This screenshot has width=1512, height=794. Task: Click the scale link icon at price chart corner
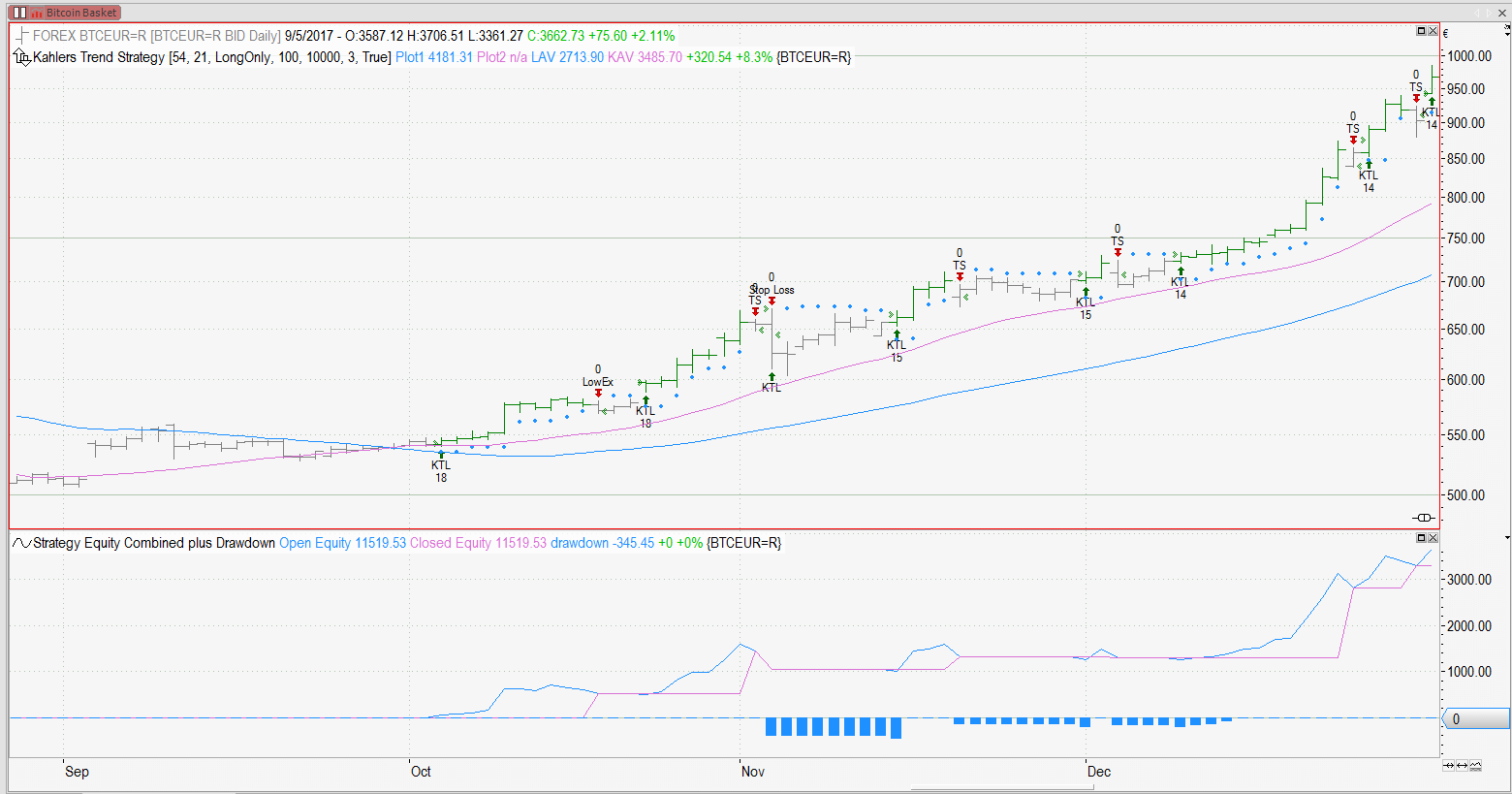1424,518
